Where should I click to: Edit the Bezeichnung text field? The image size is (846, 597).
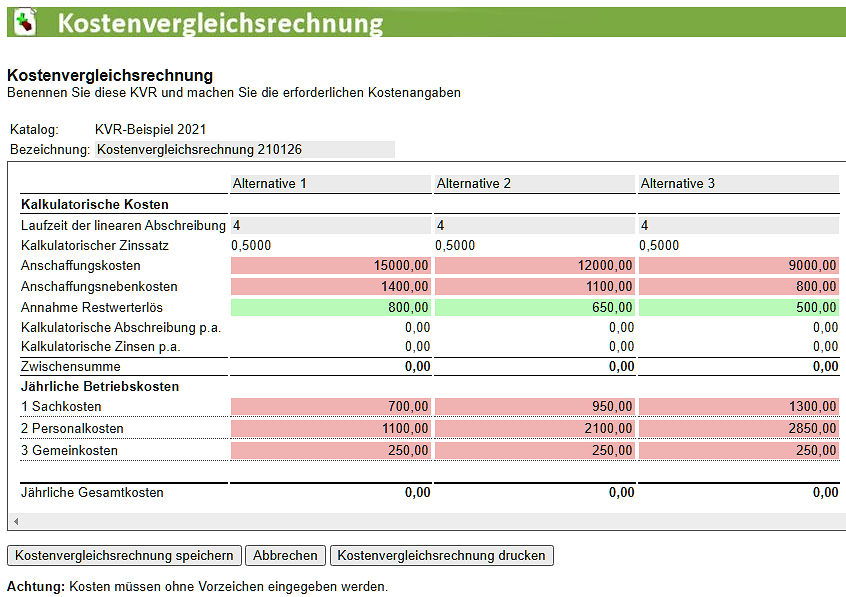click(244, 150)
